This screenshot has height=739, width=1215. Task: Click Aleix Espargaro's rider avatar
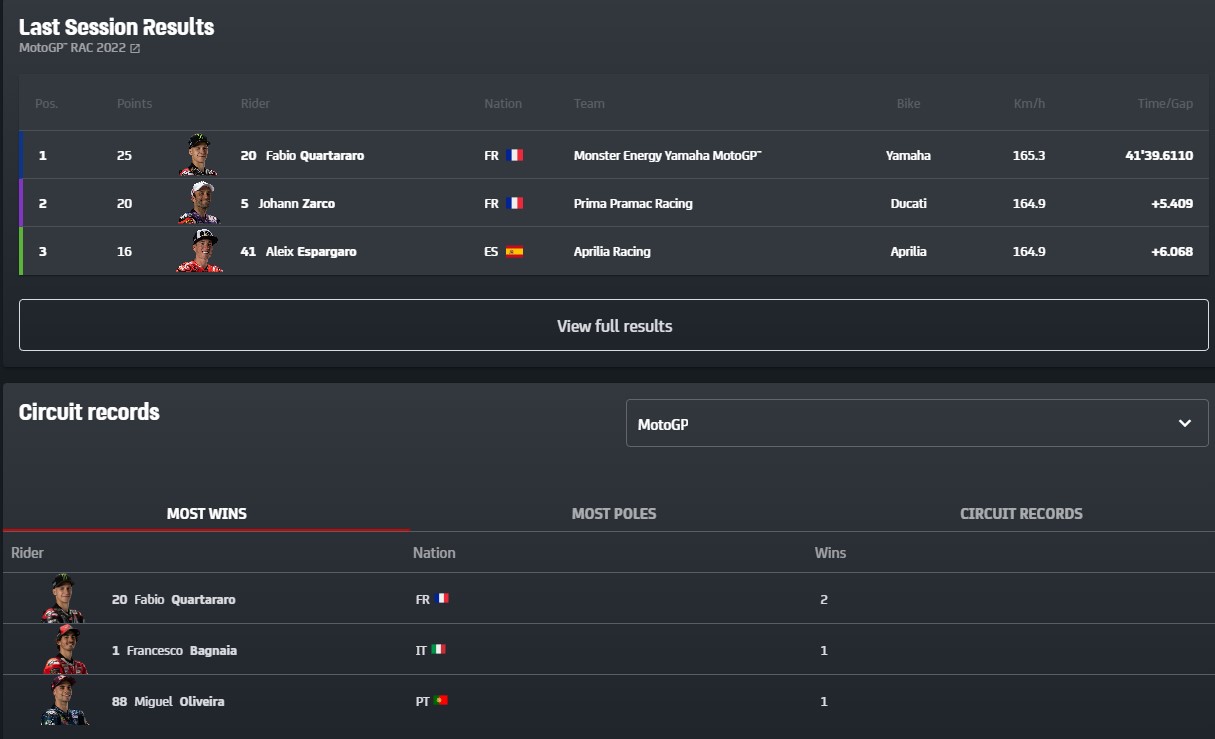pos(199,251)
